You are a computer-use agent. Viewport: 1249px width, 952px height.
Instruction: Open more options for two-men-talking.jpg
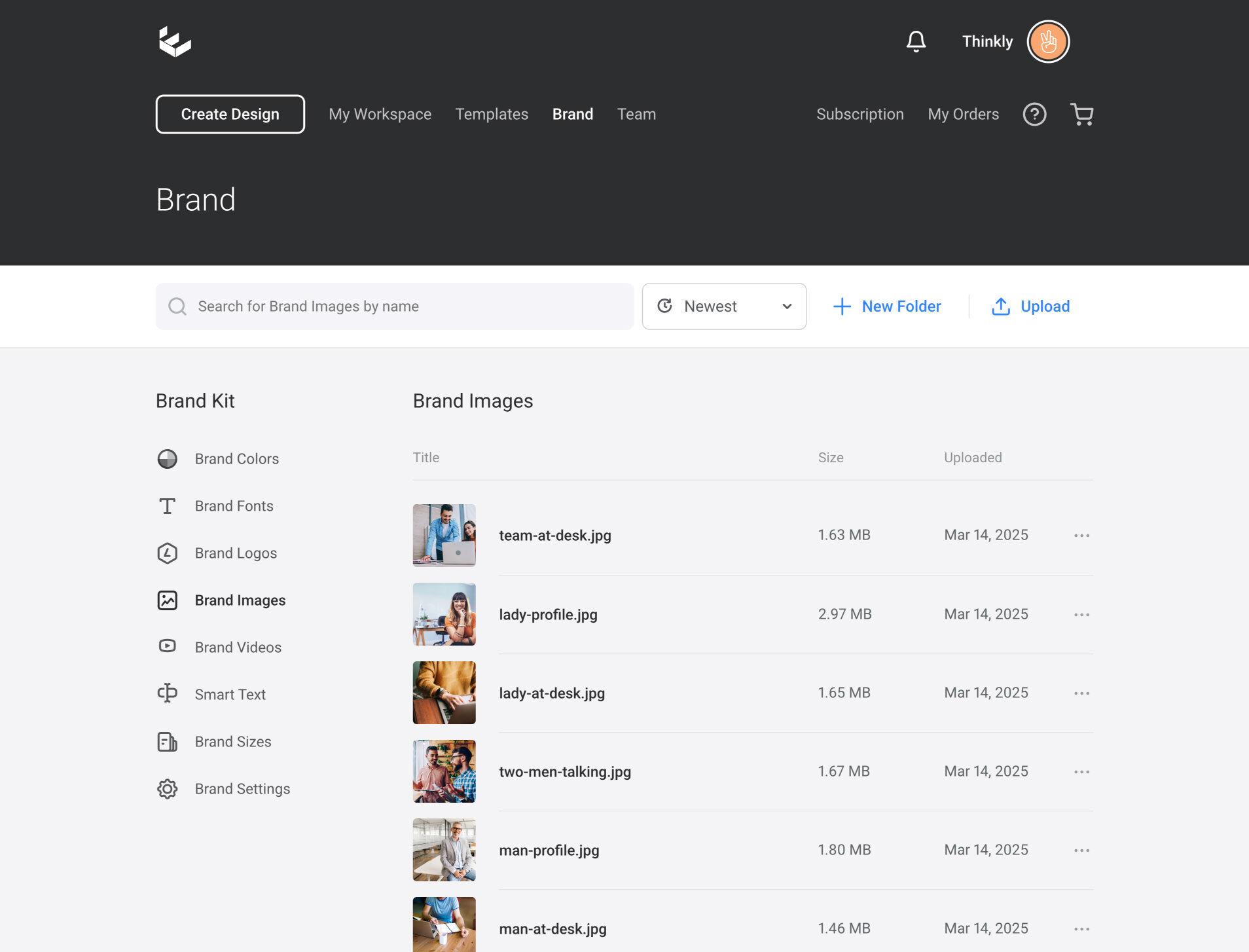(1081, 772)
